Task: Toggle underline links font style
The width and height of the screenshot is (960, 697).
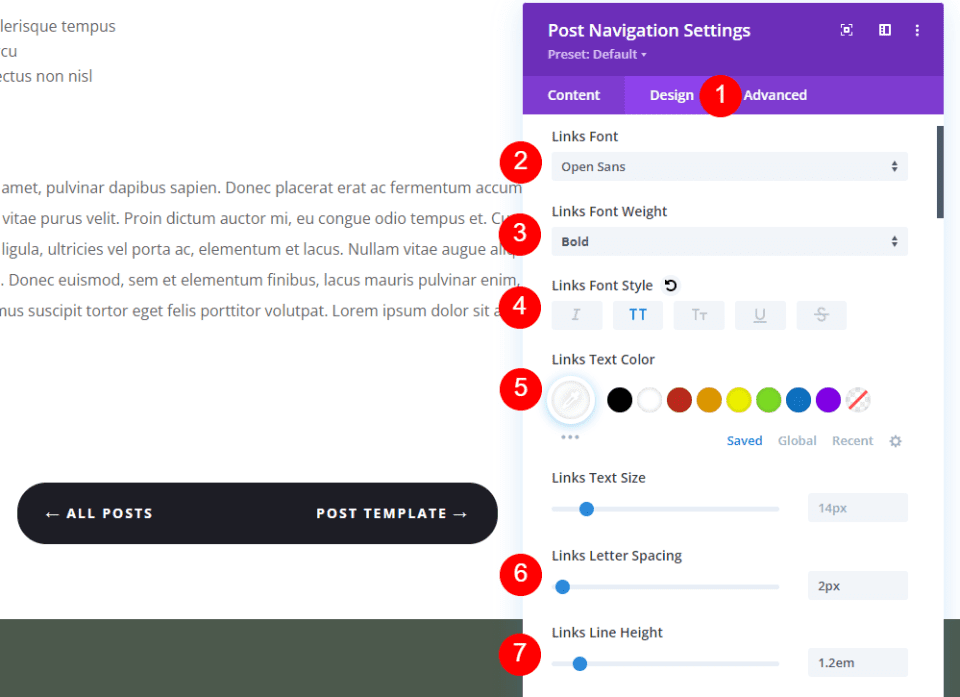Action: tap(760, 315)
